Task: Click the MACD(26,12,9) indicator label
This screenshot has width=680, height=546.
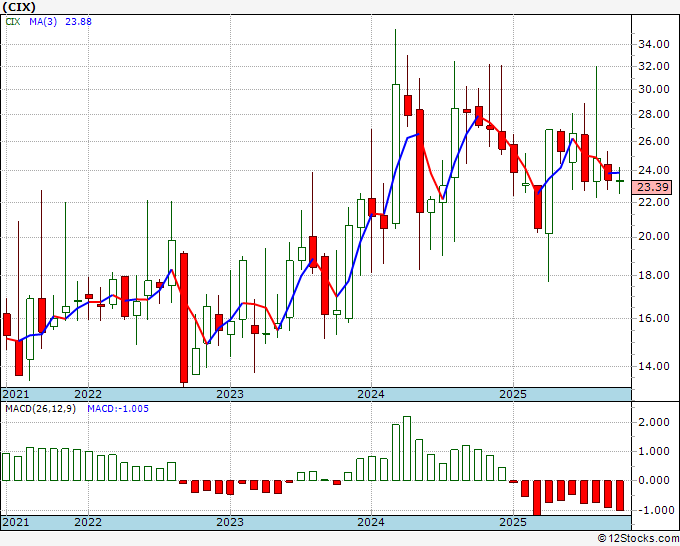Action: (40, 409)
